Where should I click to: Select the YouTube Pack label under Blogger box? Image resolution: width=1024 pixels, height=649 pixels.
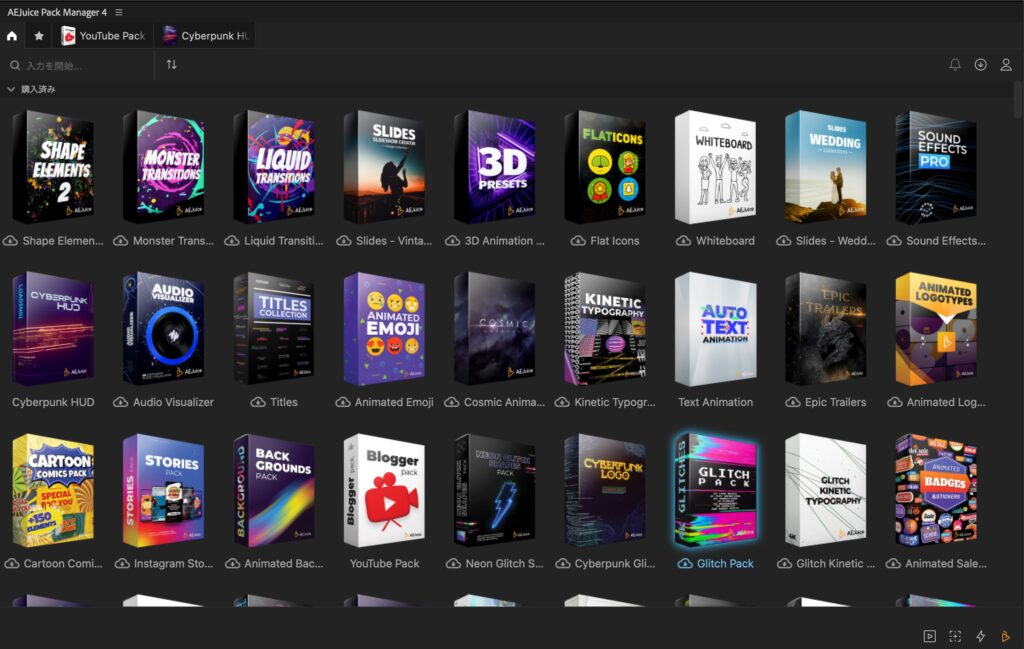[384, 563]
